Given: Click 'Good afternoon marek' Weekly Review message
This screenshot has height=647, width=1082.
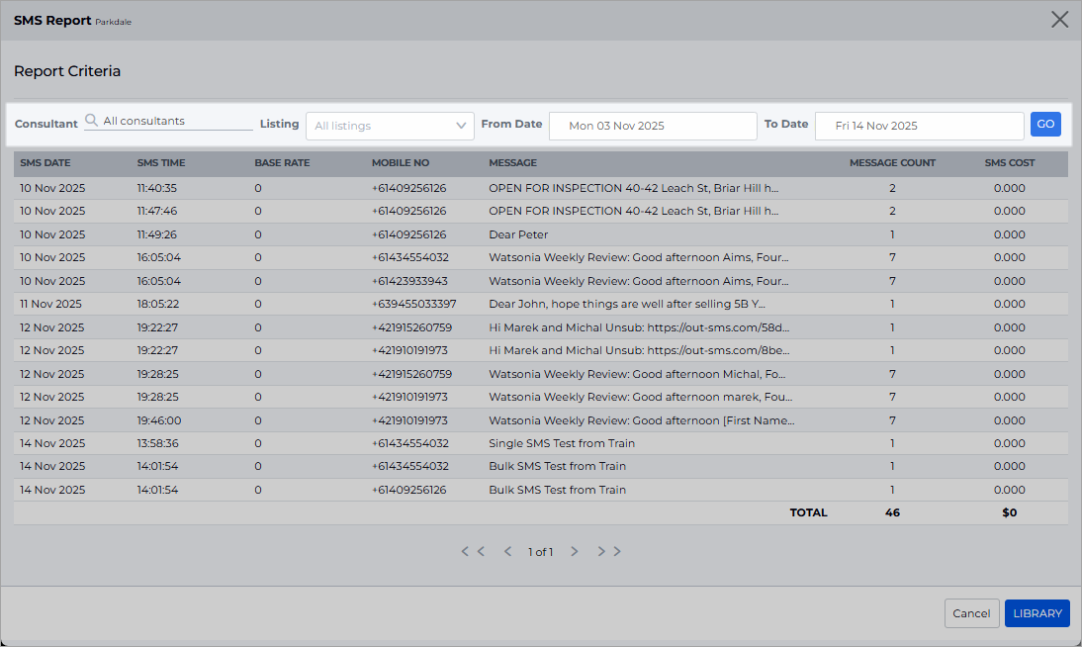Looking at the screenshot, I should 640,397.
